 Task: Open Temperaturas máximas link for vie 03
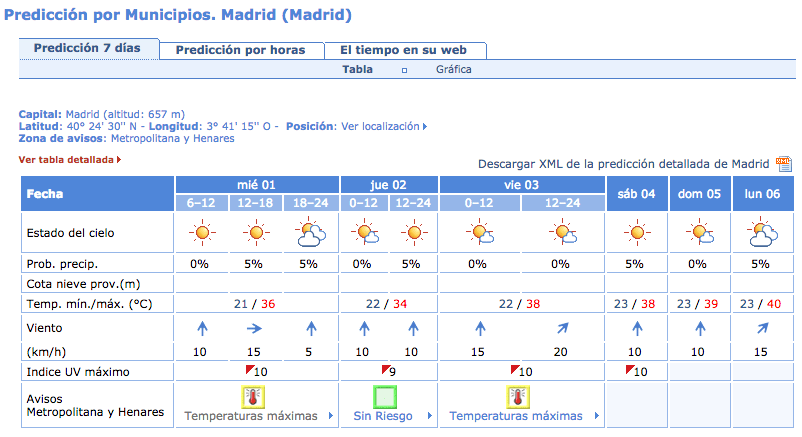(516, 416)
